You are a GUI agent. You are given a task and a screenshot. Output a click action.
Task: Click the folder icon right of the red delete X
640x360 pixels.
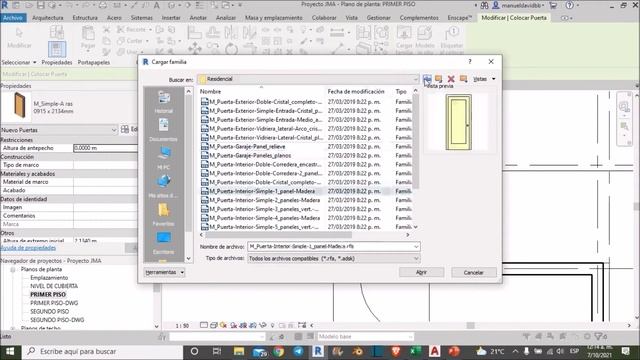[463, 78]
